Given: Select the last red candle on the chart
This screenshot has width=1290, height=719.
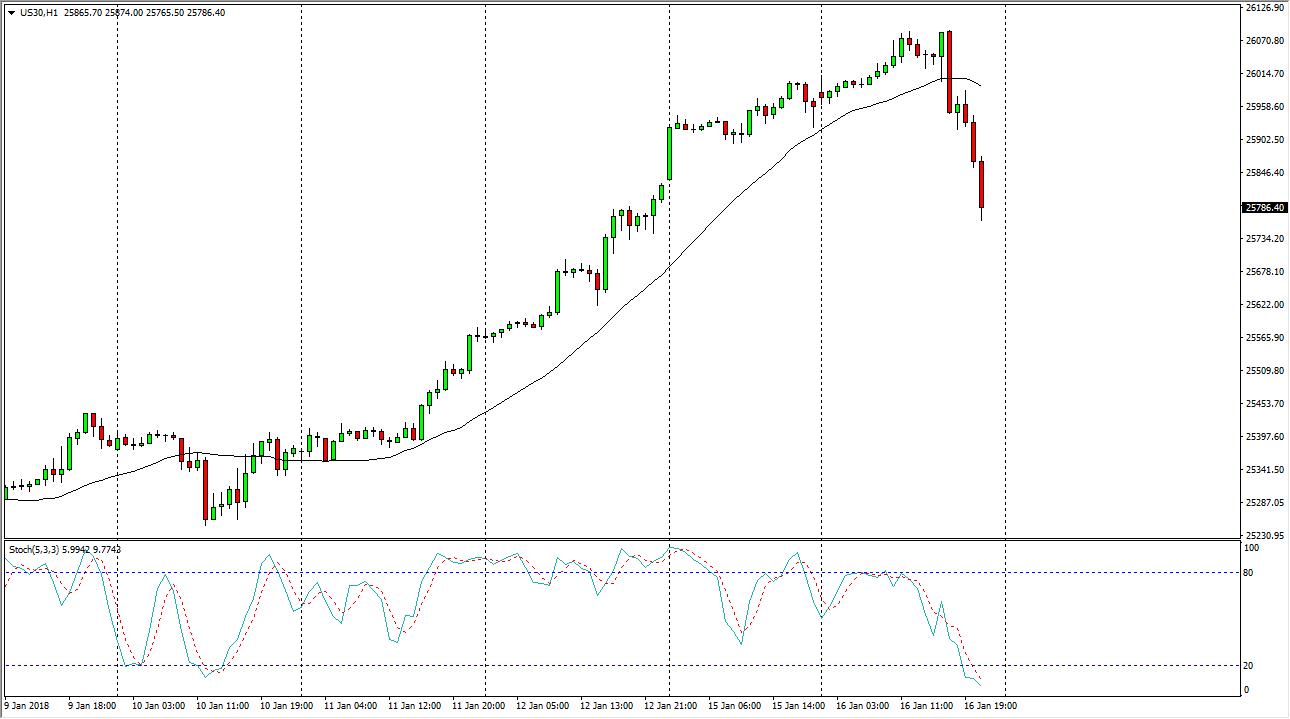Looking at the screenshot, I should tap(982, 184).
